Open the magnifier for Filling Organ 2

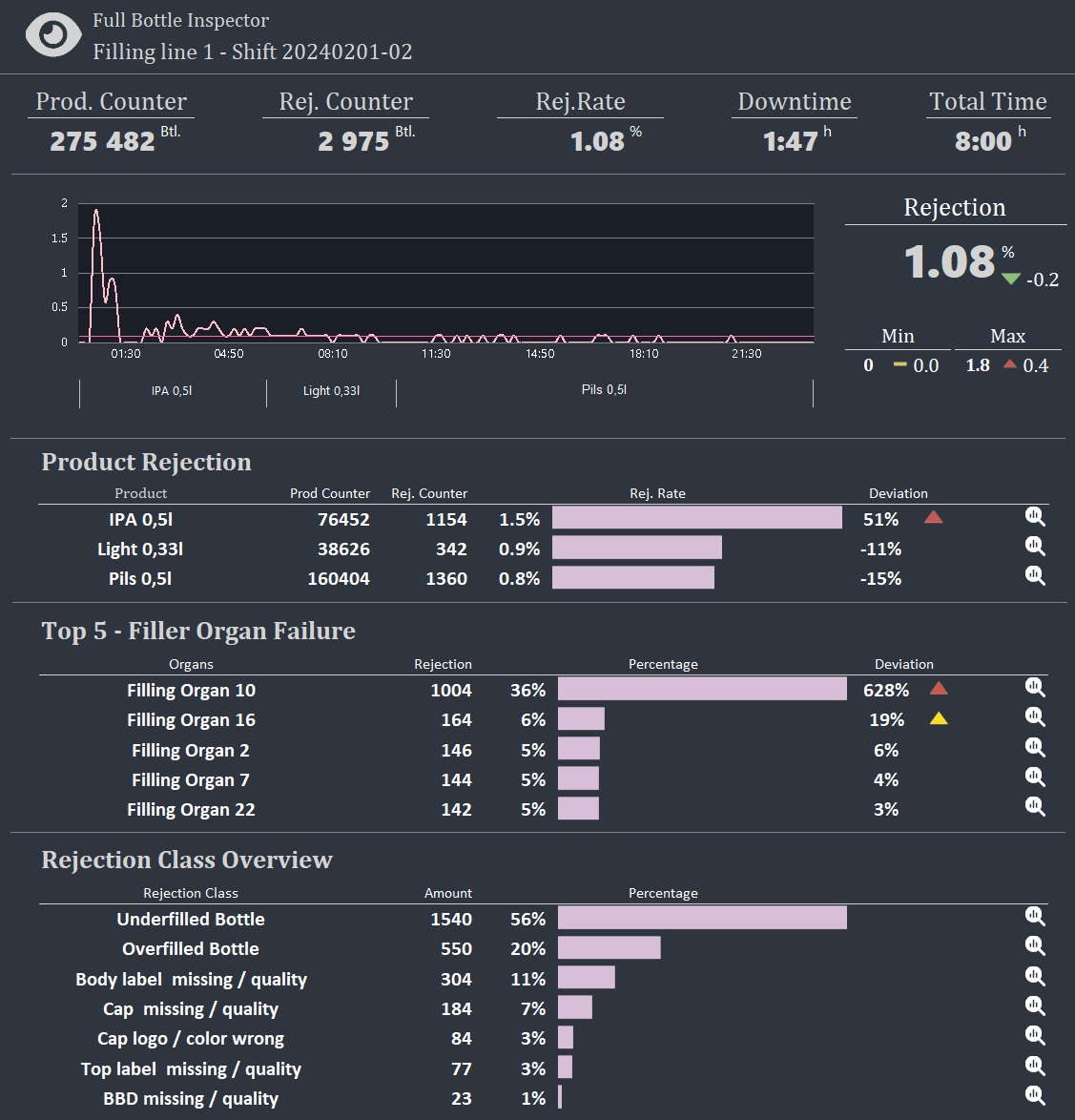click(1035, 747)
